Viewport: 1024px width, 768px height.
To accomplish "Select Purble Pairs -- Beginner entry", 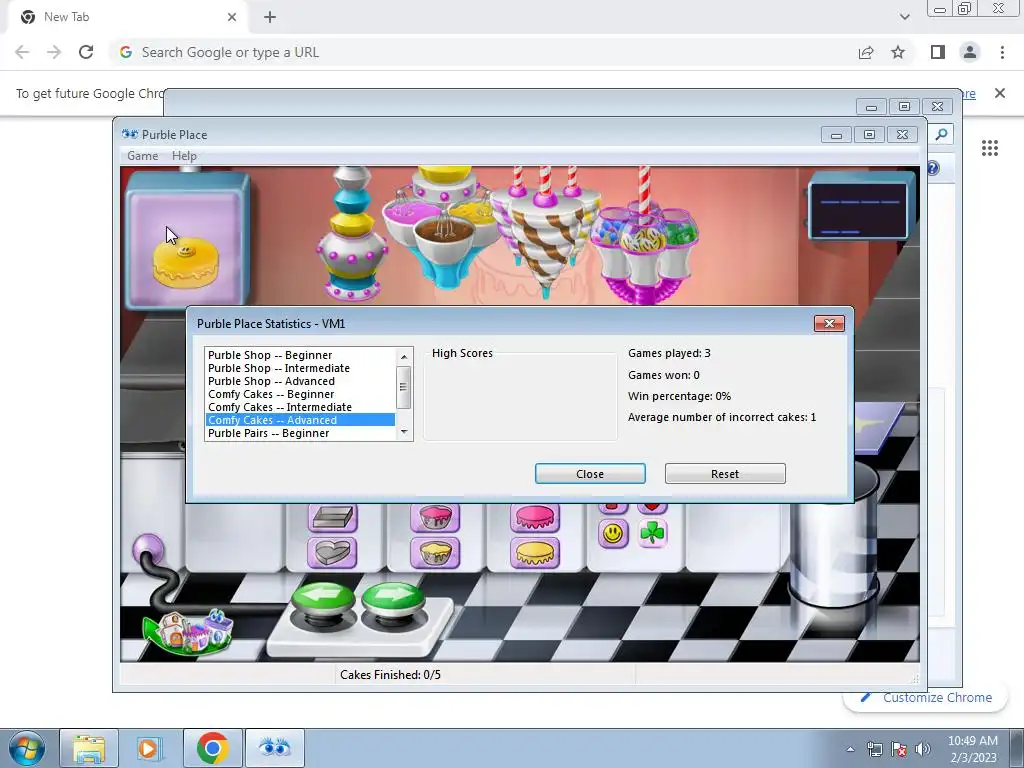I will 300,433.
